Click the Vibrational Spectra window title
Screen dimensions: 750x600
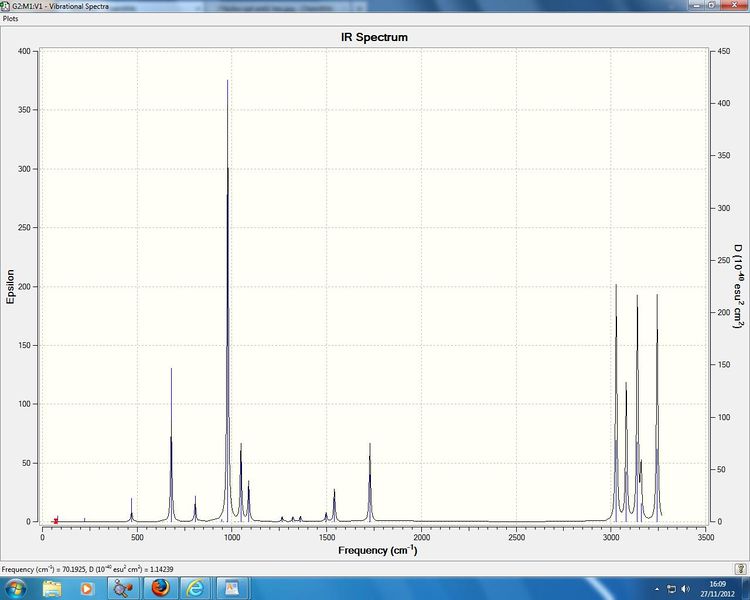(60, 6)
